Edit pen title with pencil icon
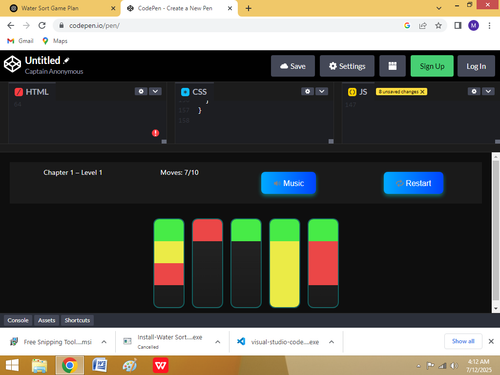 click(x=66, y=60)
